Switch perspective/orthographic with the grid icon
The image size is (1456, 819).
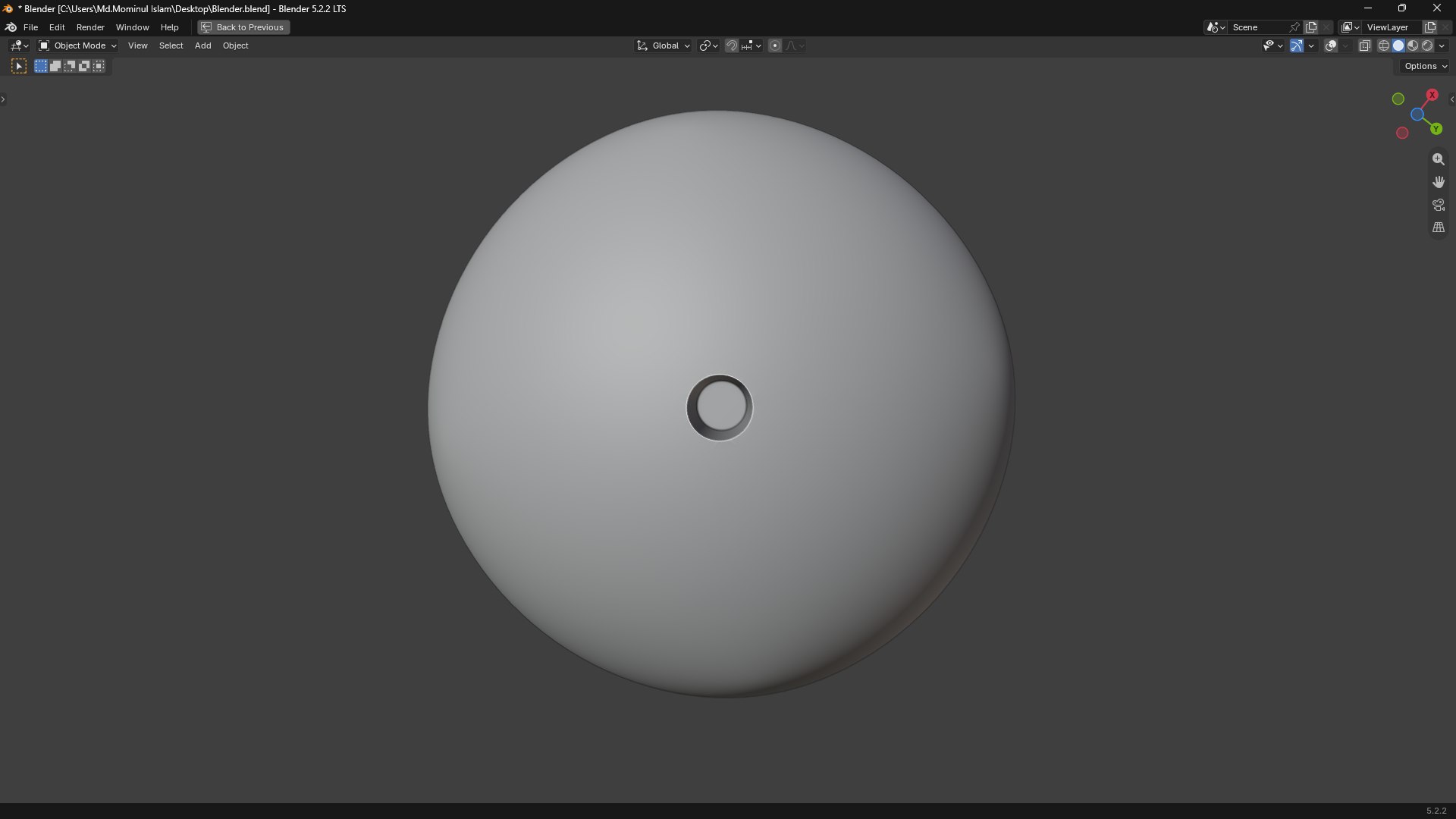coord(1438,227)
